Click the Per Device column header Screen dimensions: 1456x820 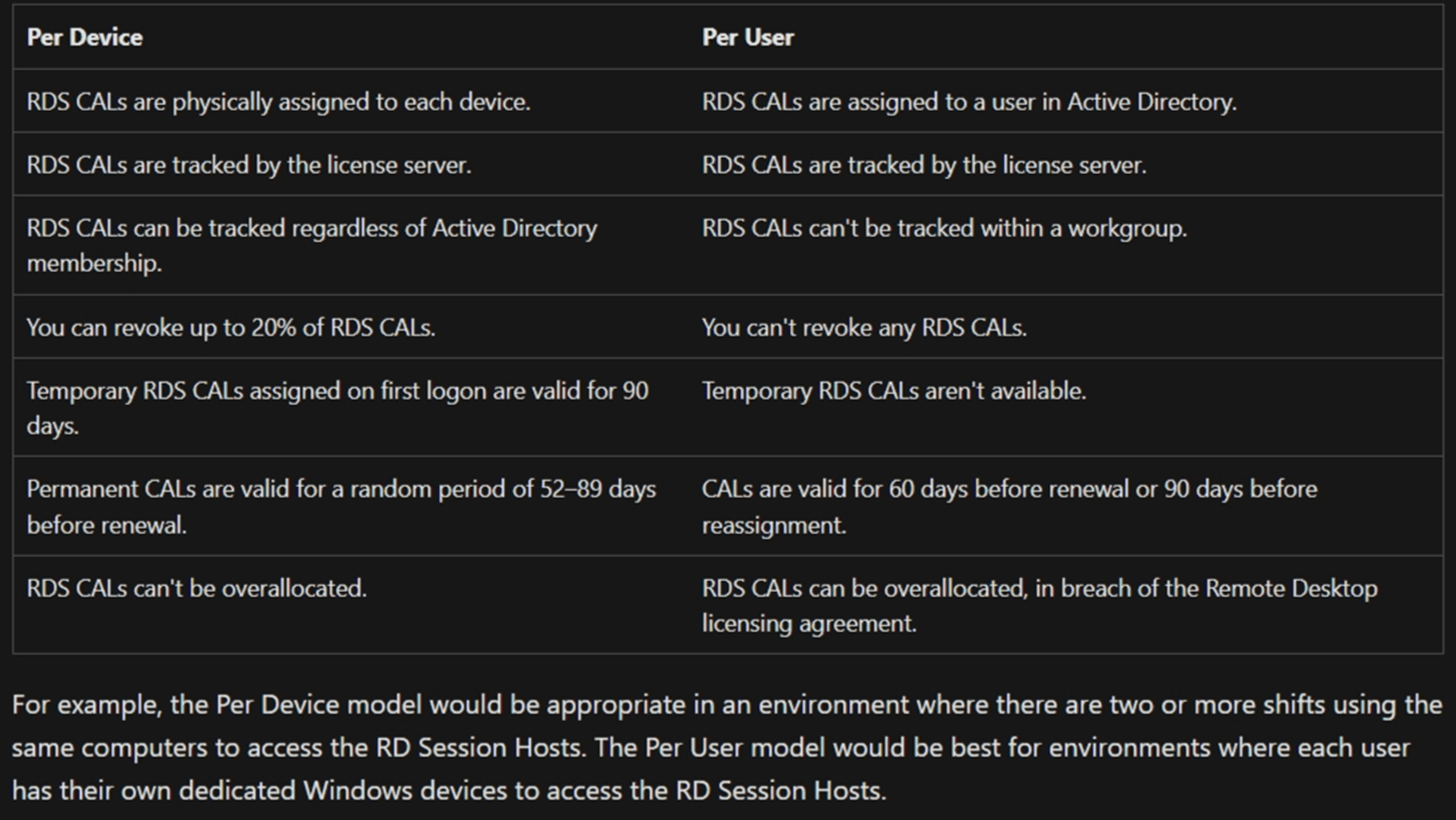click(x=84, y=37)
